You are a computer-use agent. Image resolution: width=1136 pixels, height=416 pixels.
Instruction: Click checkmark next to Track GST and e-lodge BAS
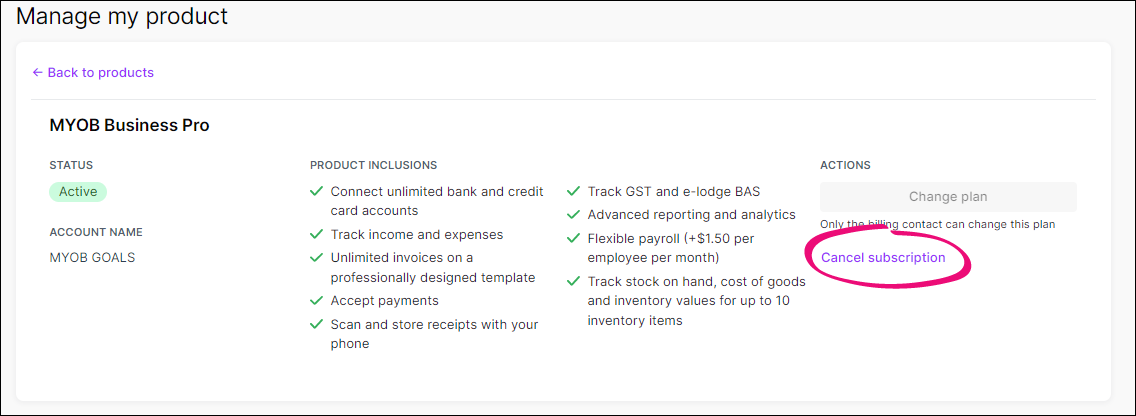[574, 191]
